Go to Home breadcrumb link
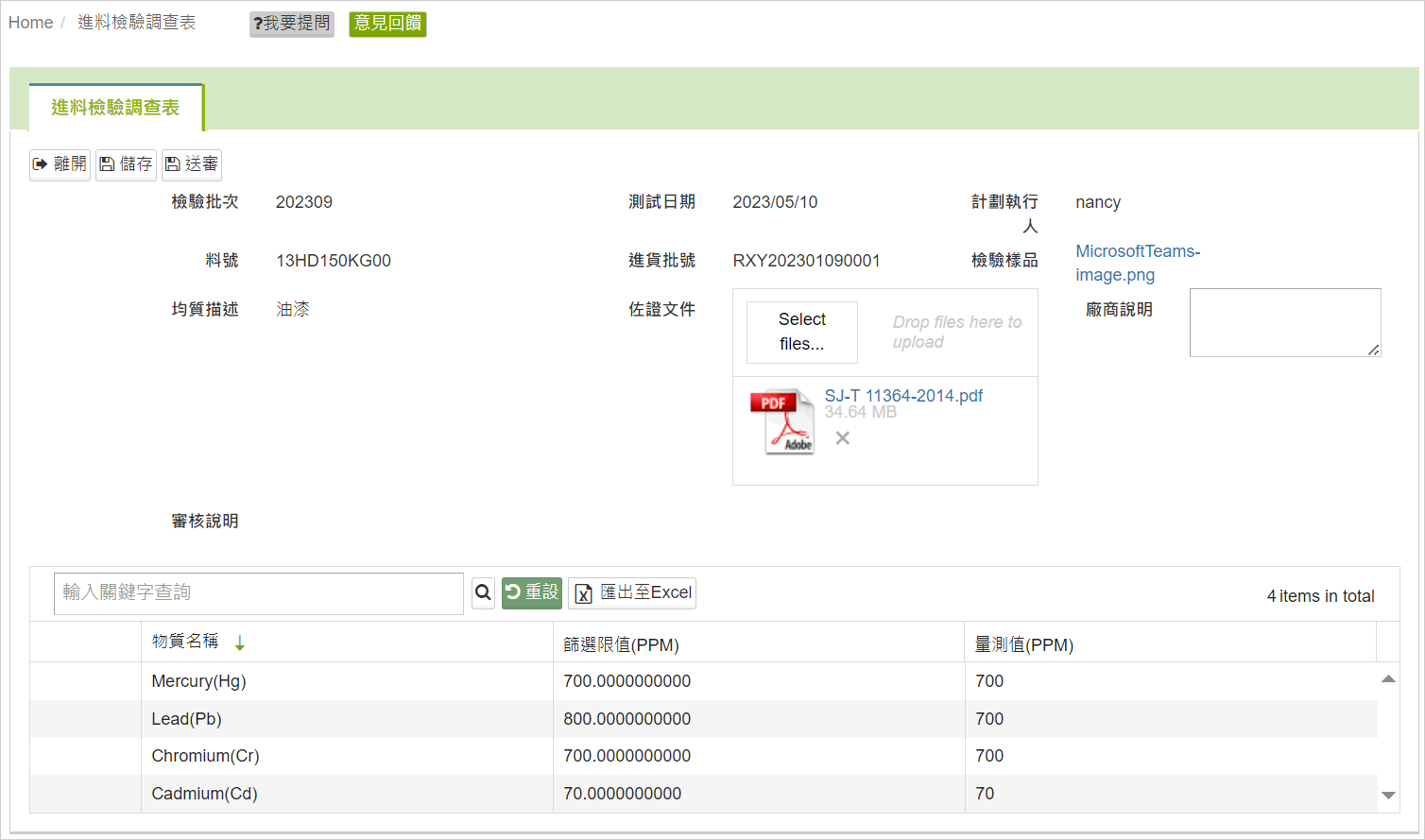1425x840 pixels. pos(30,23)
